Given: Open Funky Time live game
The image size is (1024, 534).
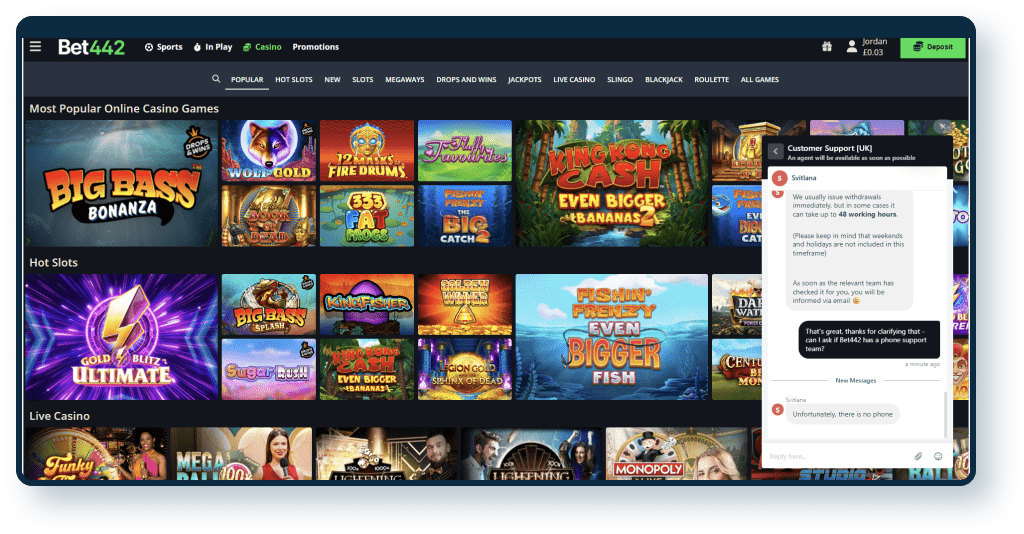Looking at the screenshot, I should (95, 454).
